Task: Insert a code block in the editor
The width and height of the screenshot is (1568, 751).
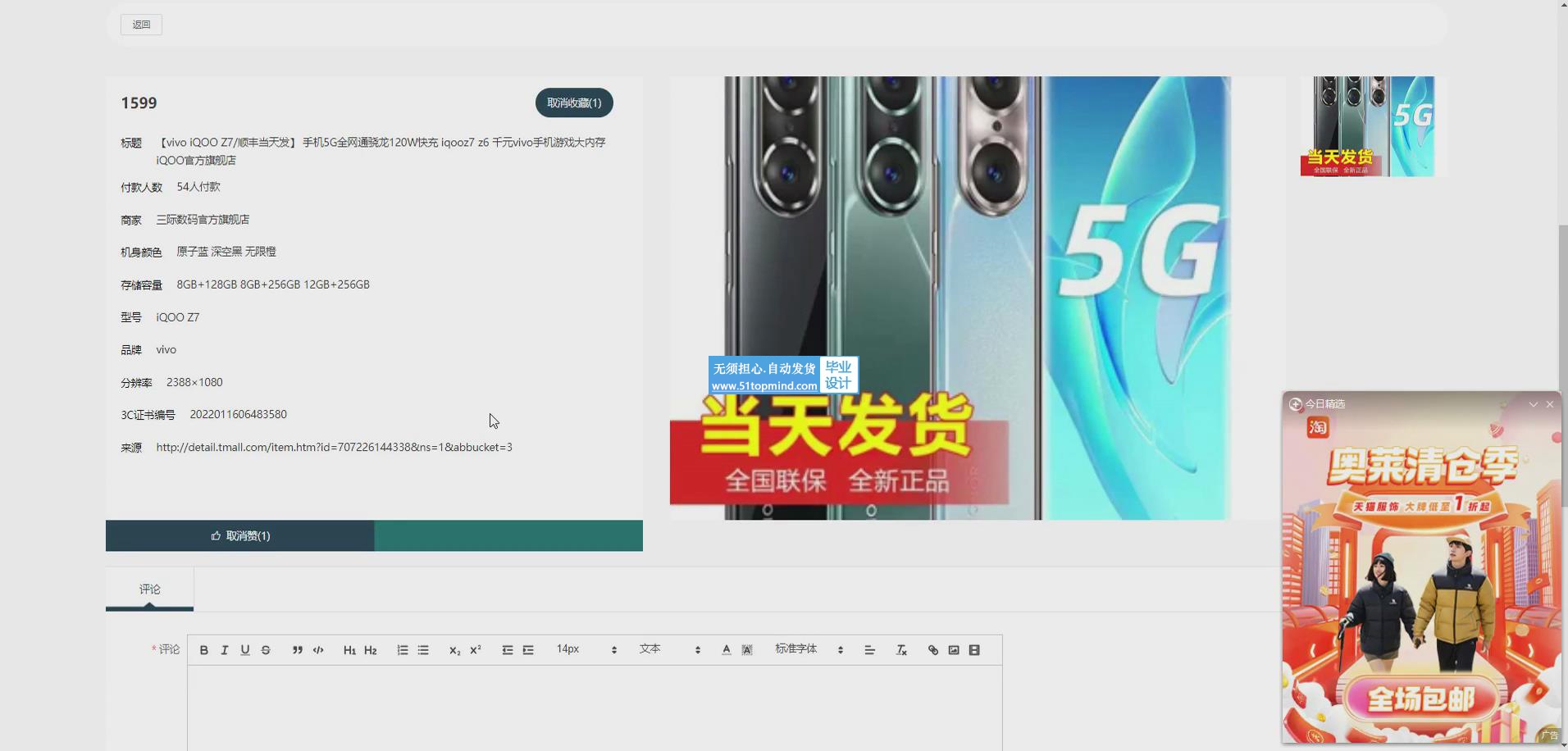Action: click(318, 650)
